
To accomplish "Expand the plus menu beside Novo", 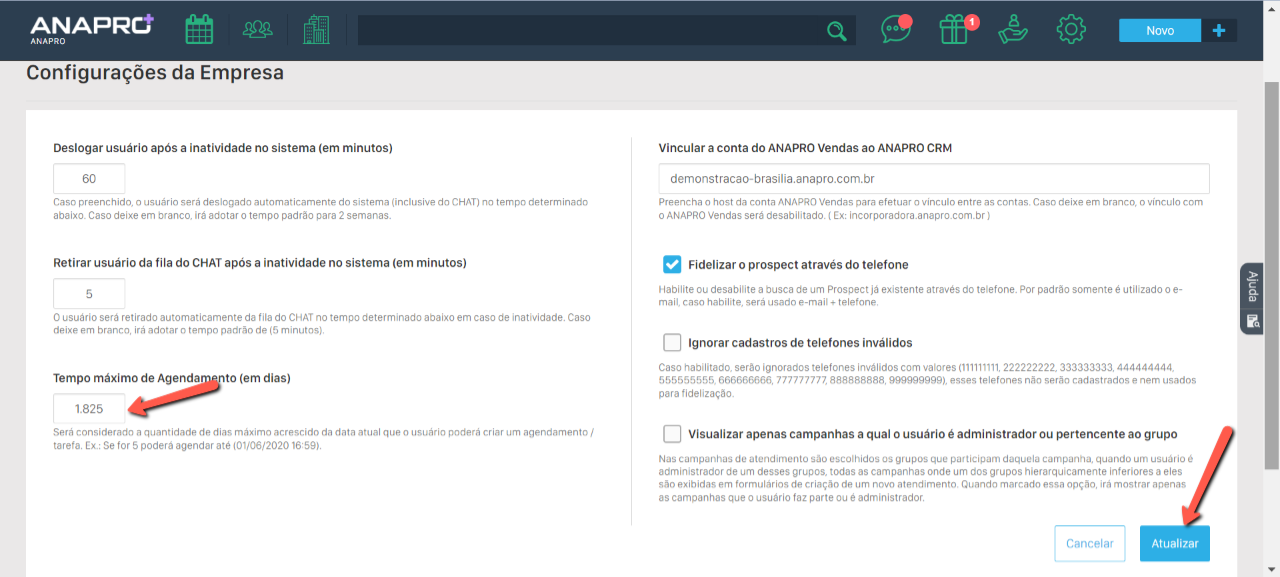I will (x=1218, y=30).
